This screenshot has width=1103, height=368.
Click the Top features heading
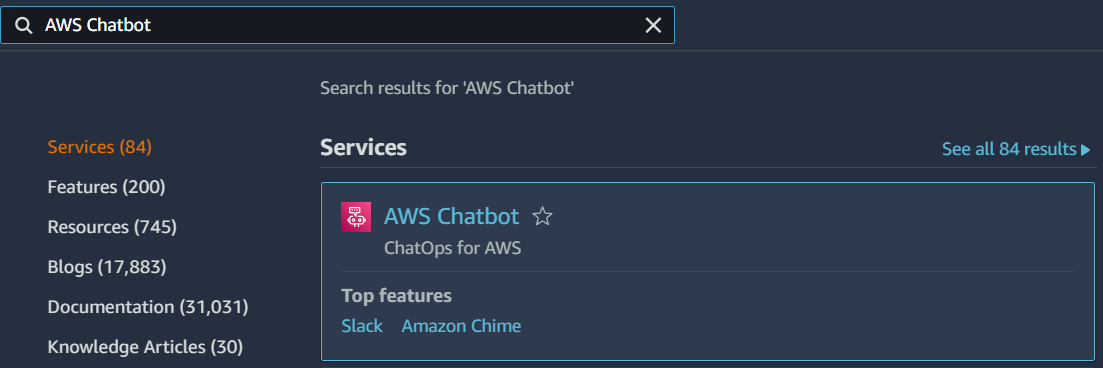(396, 296)
